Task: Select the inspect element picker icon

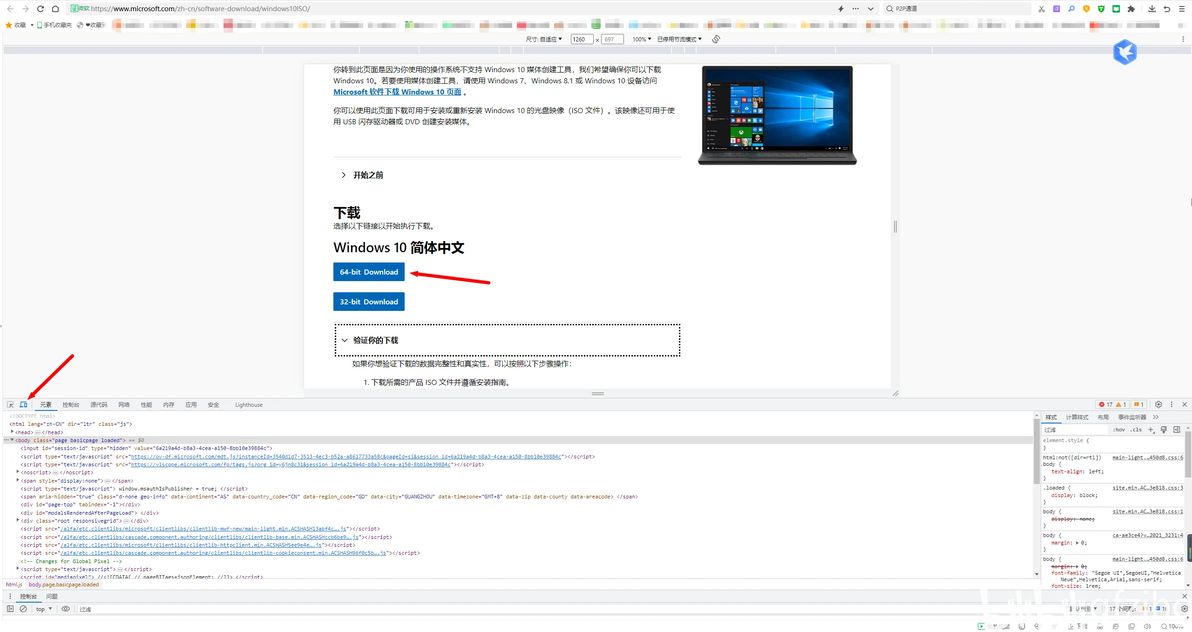Action: [x=11, y=405]
